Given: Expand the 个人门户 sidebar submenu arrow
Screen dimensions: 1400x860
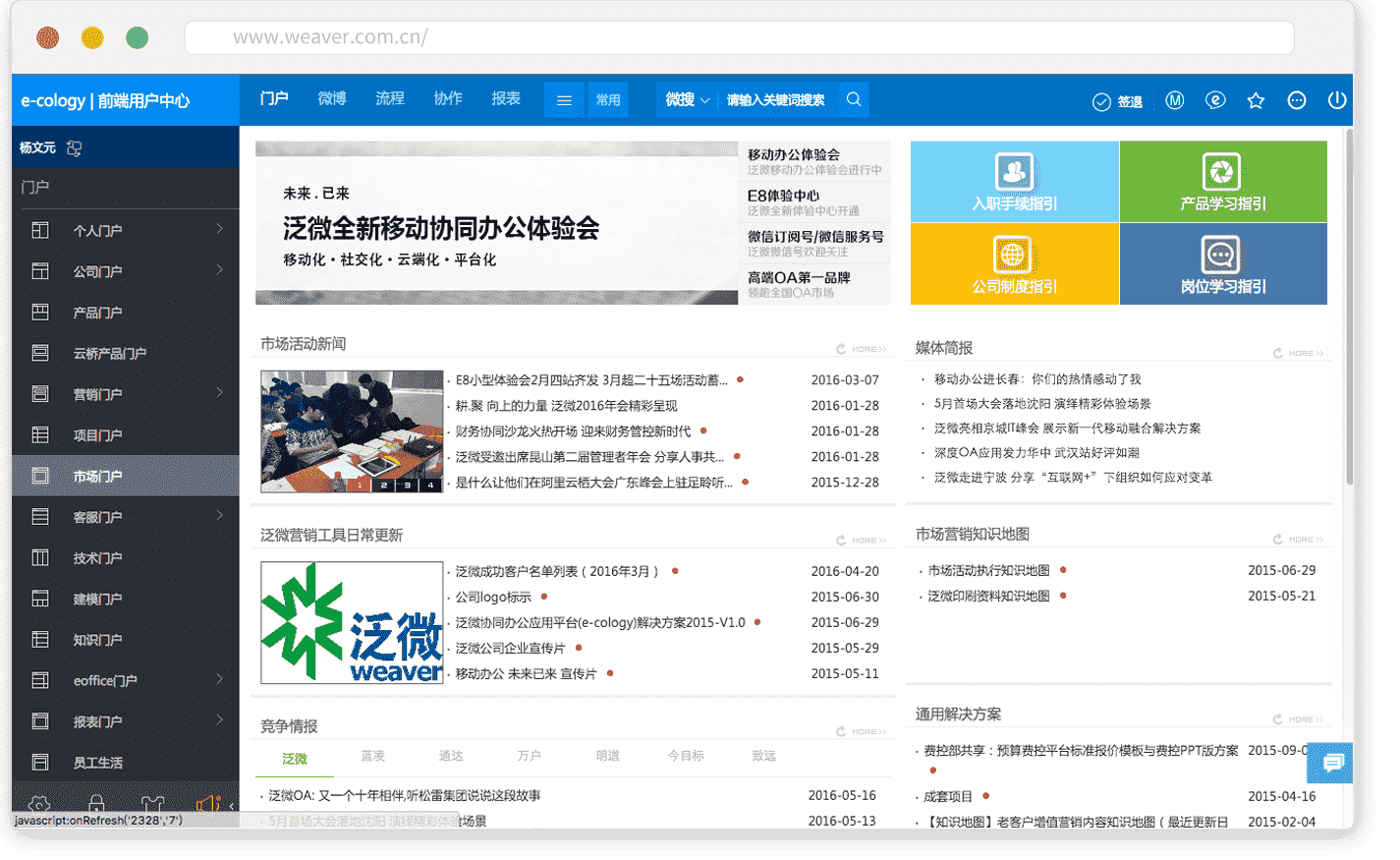Looking at the screenshot, I should point(220,229).
